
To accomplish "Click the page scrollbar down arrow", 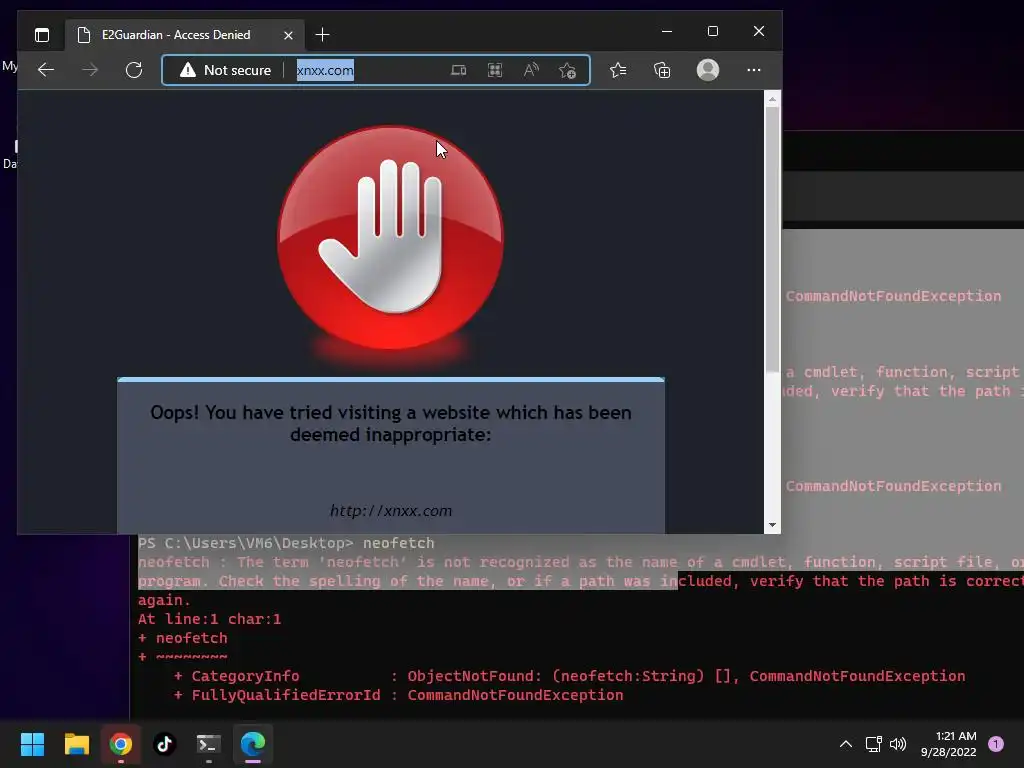I will pos(772,524).
